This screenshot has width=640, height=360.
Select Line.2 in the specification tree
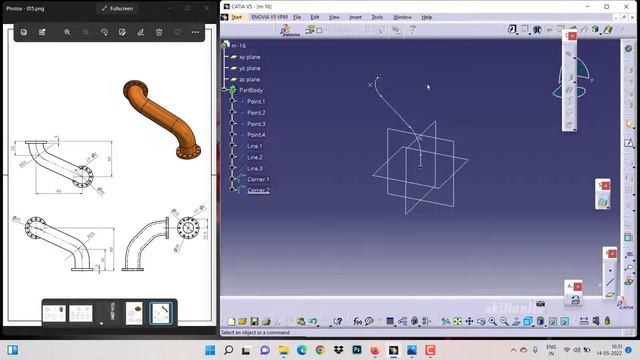[x=255, y=157]
